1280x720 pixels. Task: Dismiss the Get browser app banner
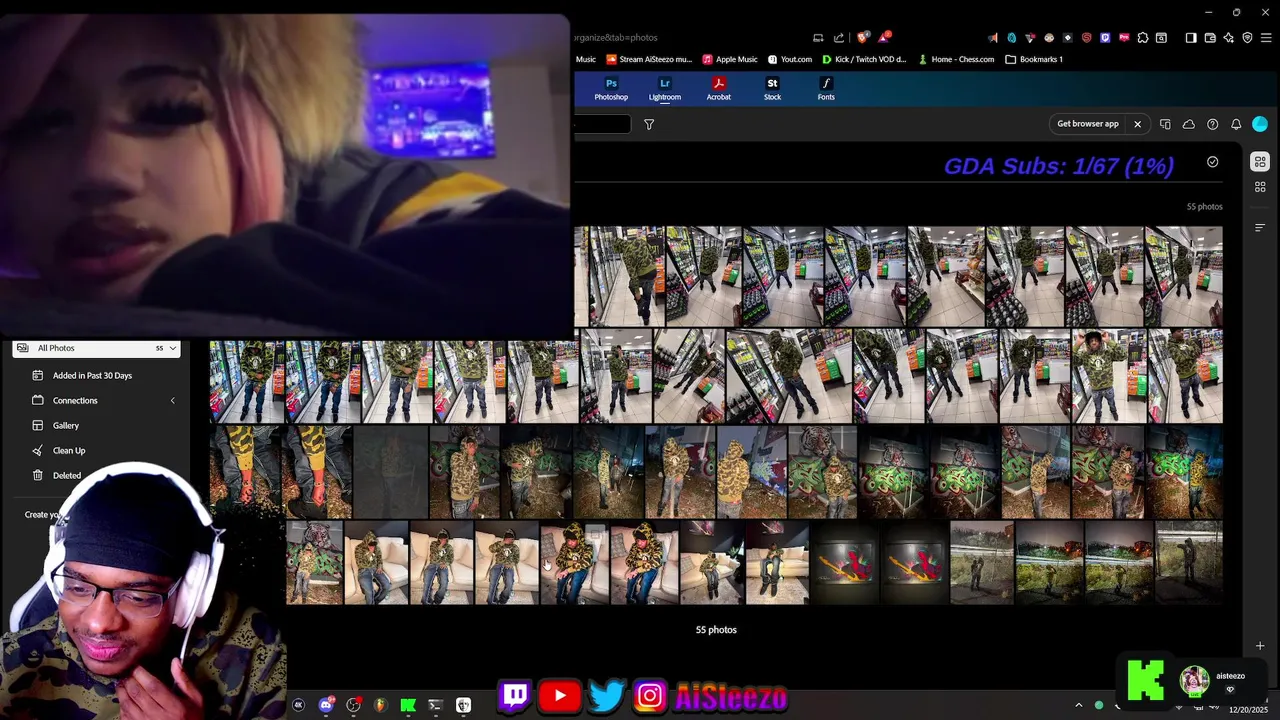(x=1137, y=124)
